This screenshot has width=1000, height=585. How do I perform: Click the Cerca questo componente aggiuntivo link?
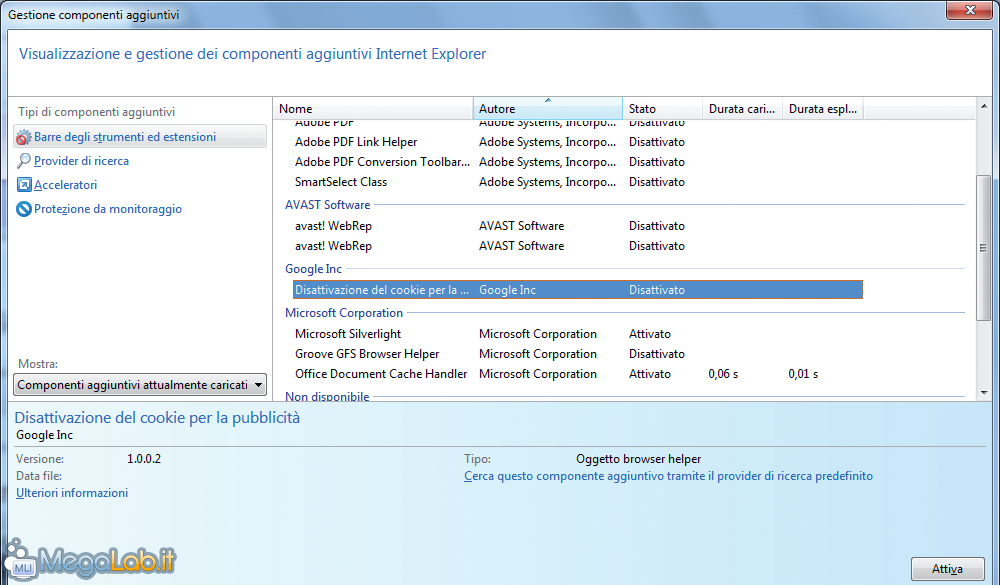[x=668, y=476]
